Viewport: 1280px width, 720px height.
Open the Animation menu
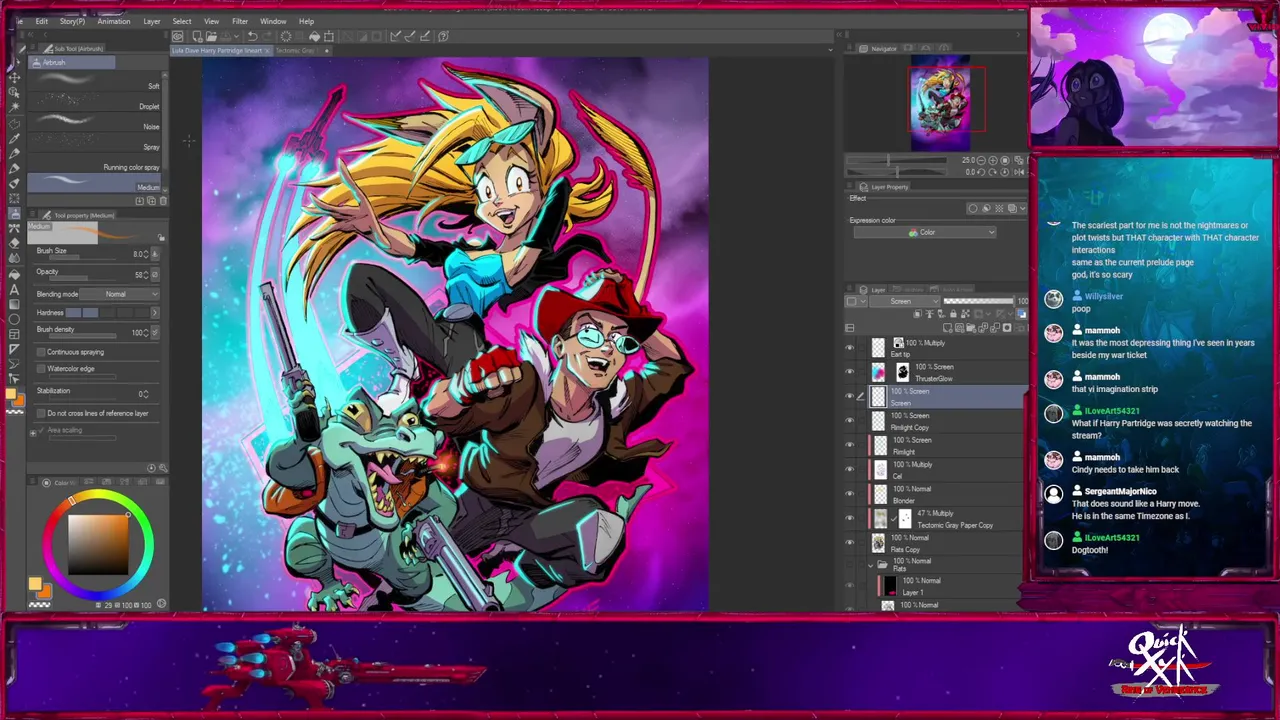click(113, 21)
